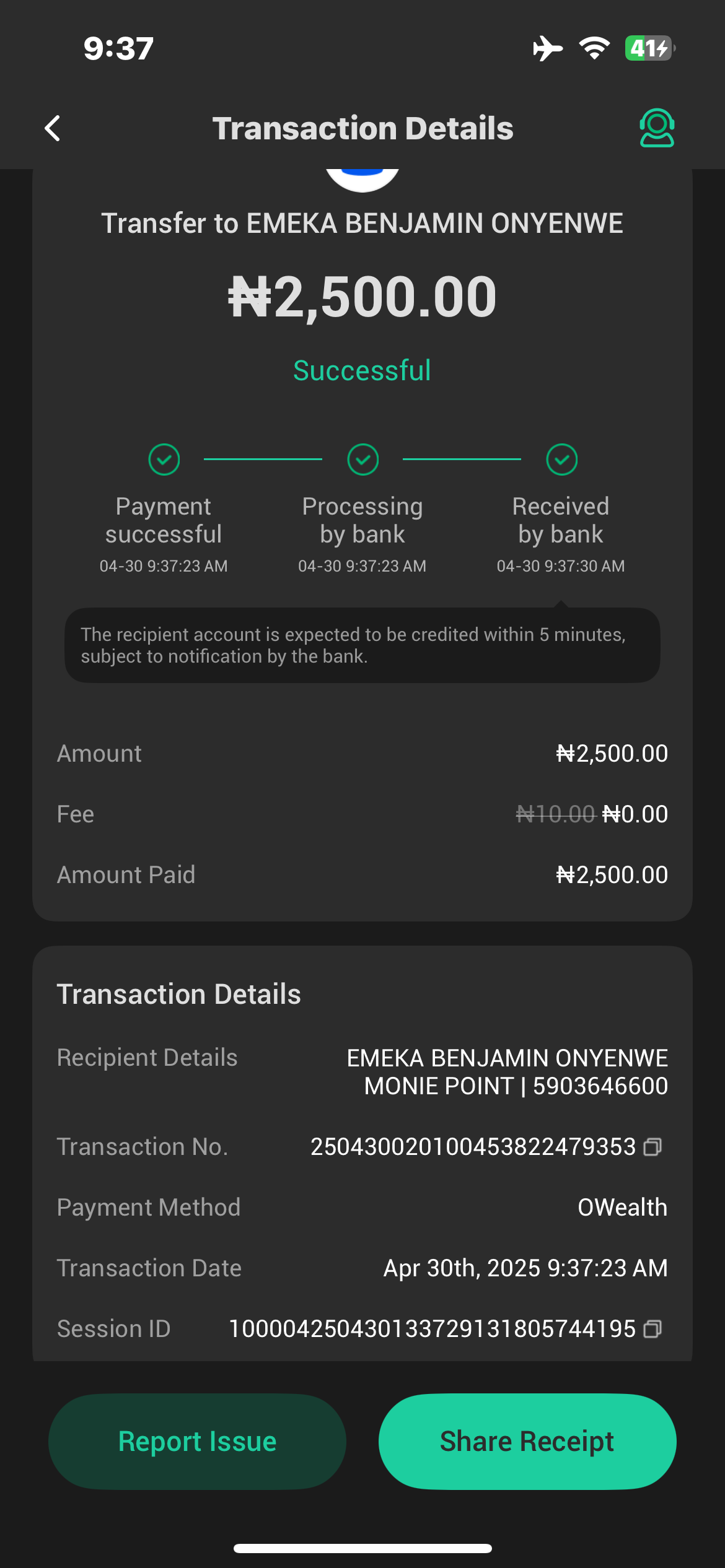The width and height of the screenshot is (725, 1568).
Task: Tap the Processing by bank checkmark
Action: coord(362,460)
